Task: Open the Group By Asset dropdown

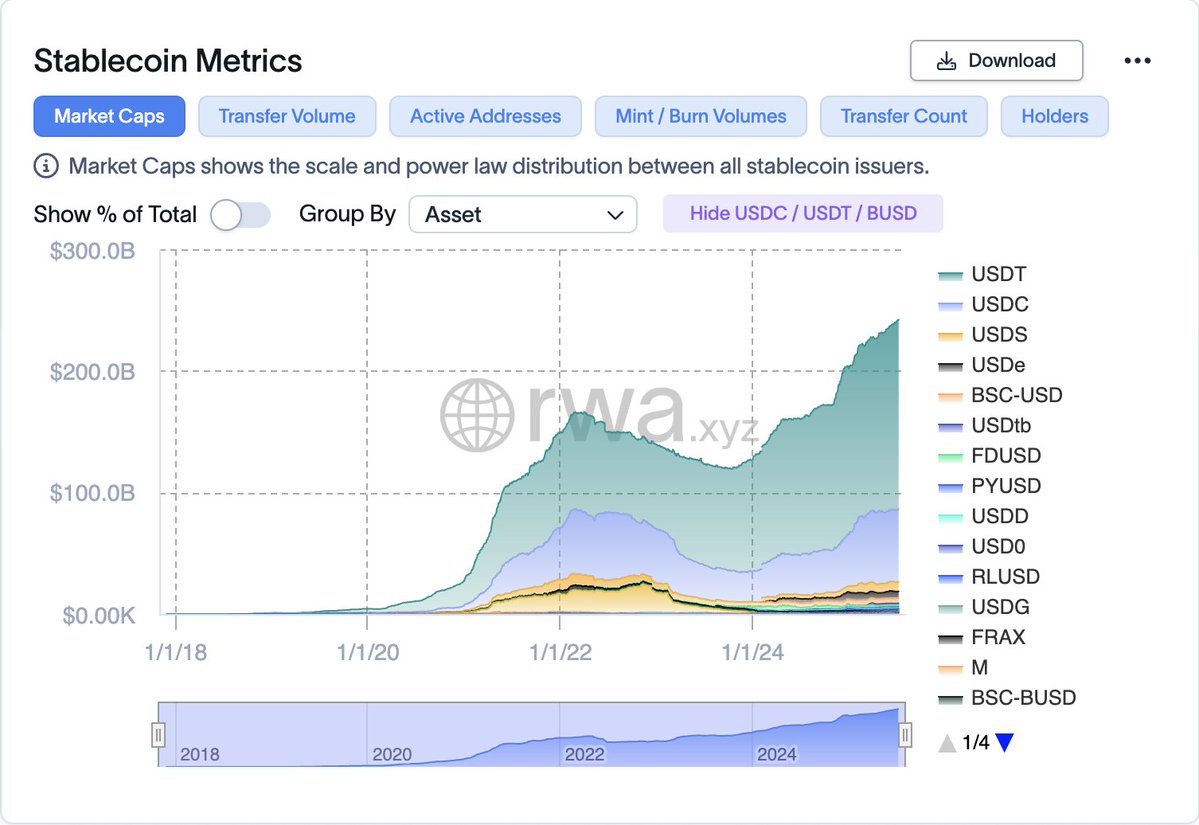Action: pos(523,214)
